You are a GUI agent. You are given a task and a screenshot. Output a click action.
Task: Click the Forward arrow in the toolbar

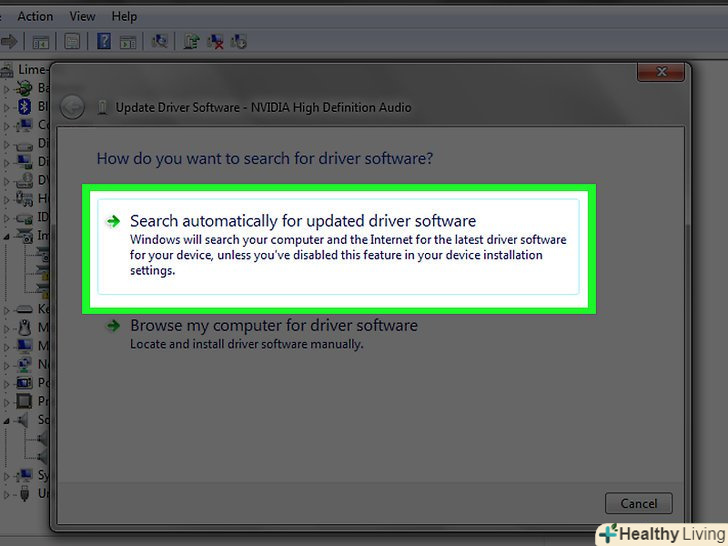pos(8,42)
